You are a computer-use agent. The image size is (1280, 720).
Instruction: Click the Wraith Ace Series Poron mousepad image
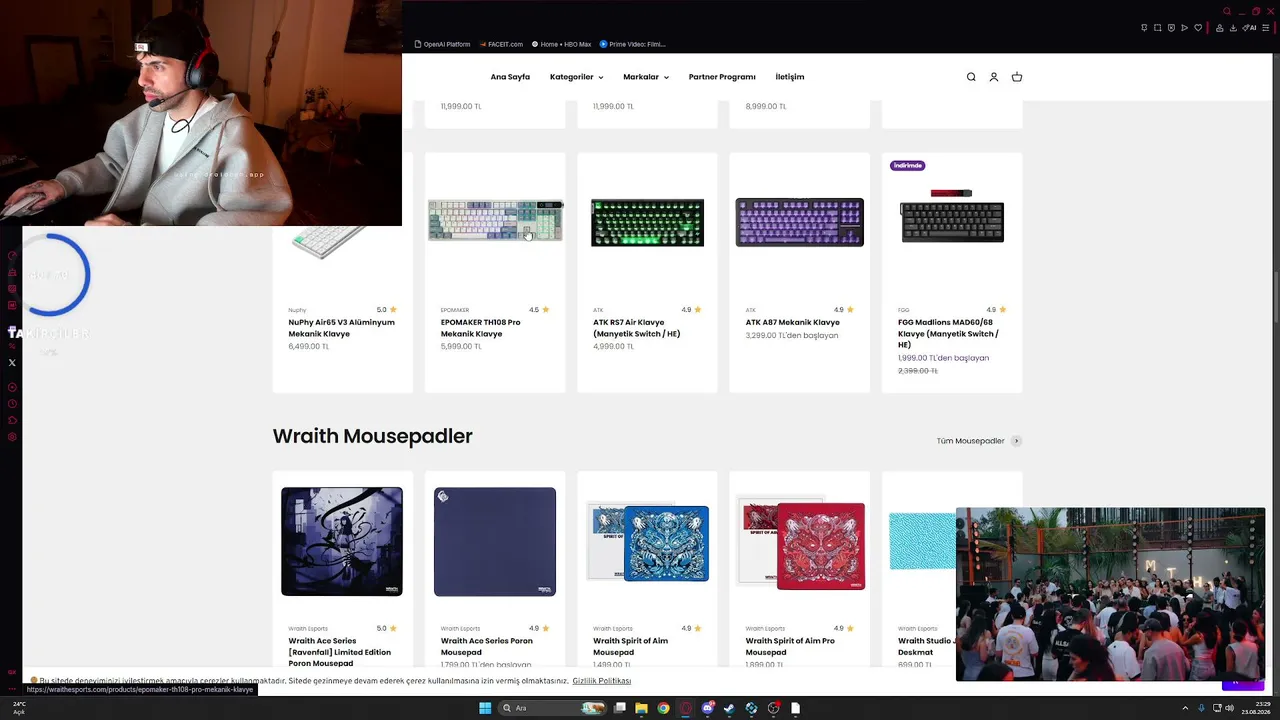[495, 541]
